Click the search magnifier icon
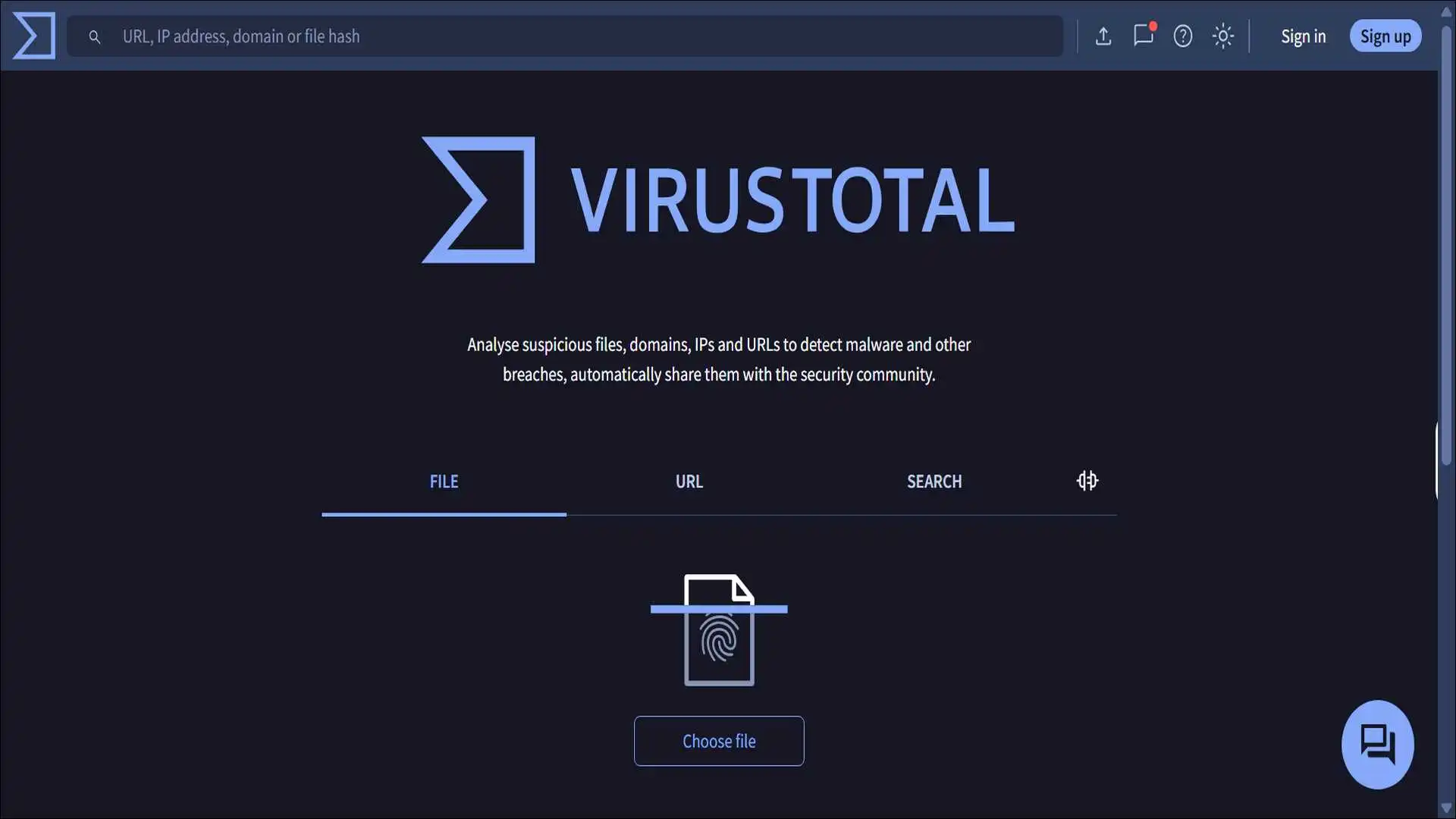 [x=95, y=36]
